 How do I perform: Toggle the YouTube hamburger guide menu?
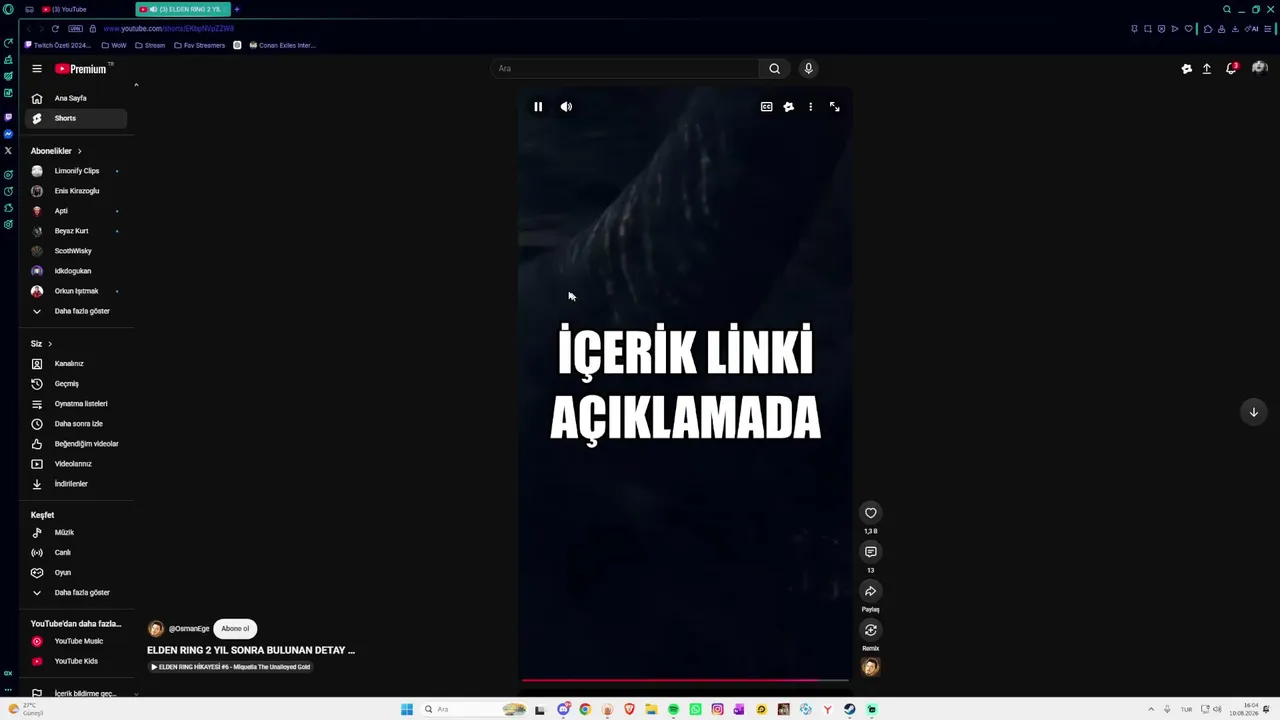coord(37,69)
